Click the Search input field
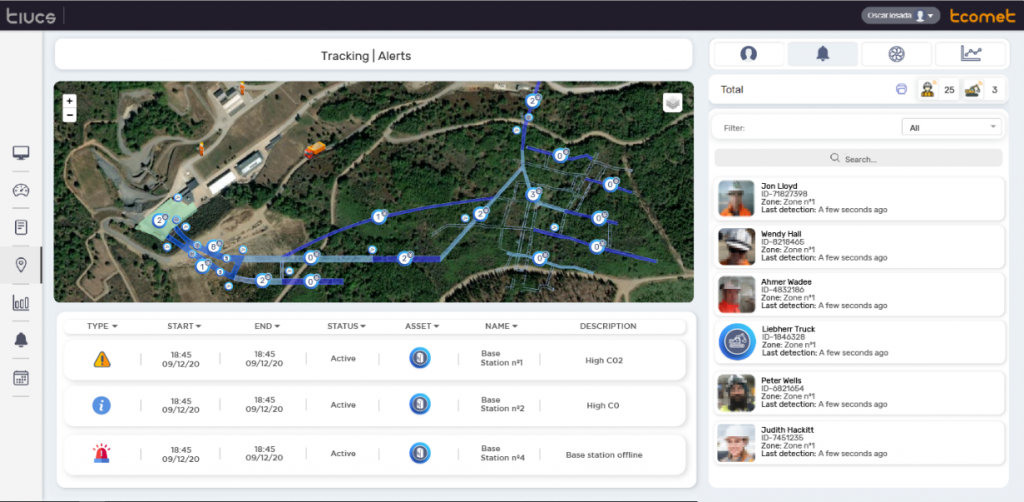Viewport: 1024px width, 502px height. pyautogui.click(x=858, y=158)
